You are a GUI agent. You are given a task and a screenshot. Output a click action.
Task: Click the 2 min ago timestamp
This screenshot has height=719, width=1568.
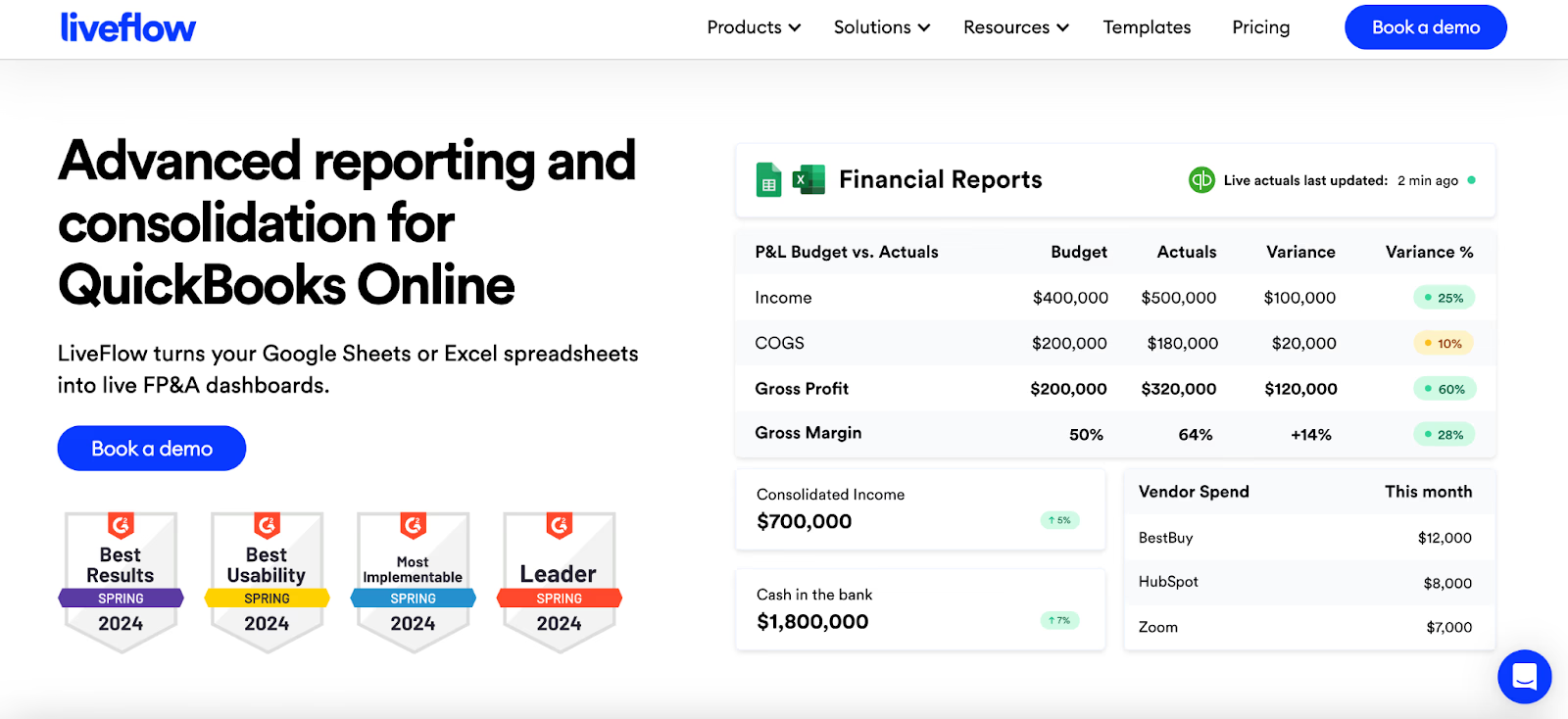pos(1428,180)
